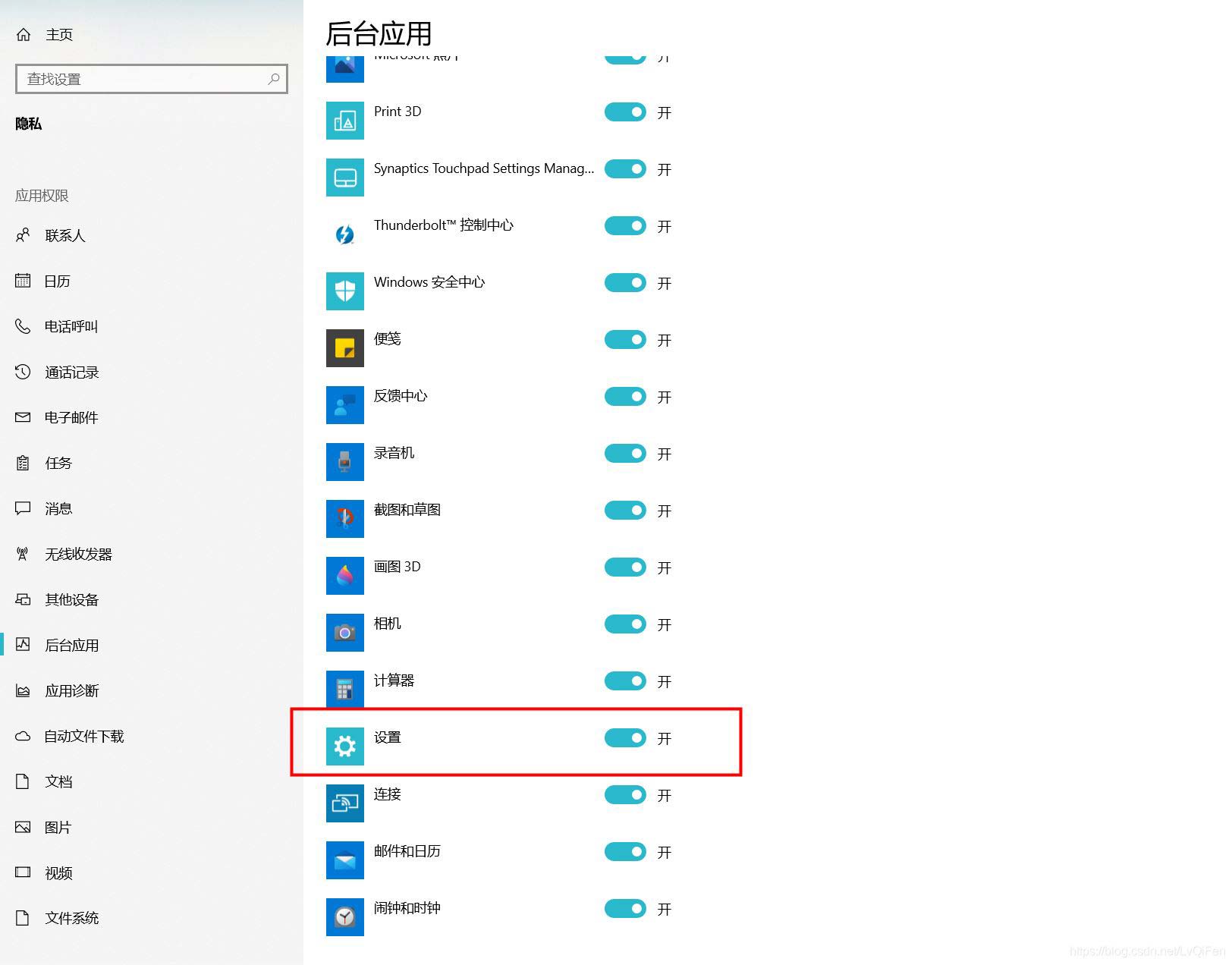
Task: Click the Windows 安全中心 shield icon
Action: coord(345,291)
